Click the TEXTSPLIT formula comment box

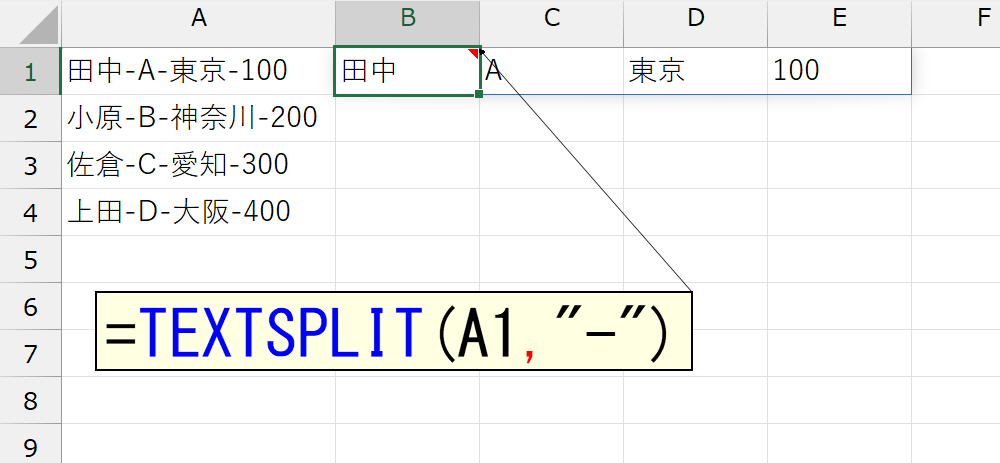[x=394, y=331]
